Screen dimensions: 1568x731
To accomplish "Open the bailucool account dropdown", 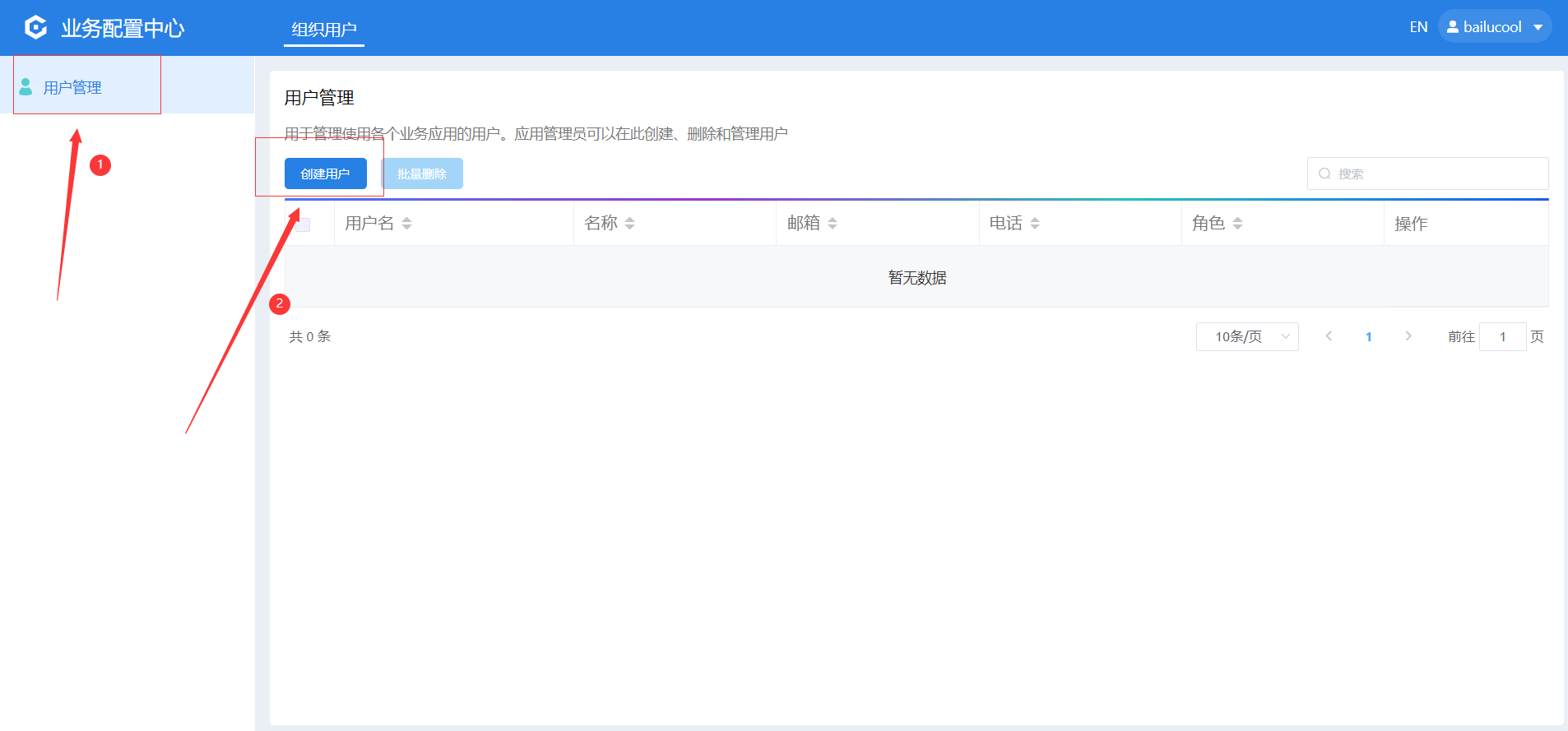I will pos(1495,27).
